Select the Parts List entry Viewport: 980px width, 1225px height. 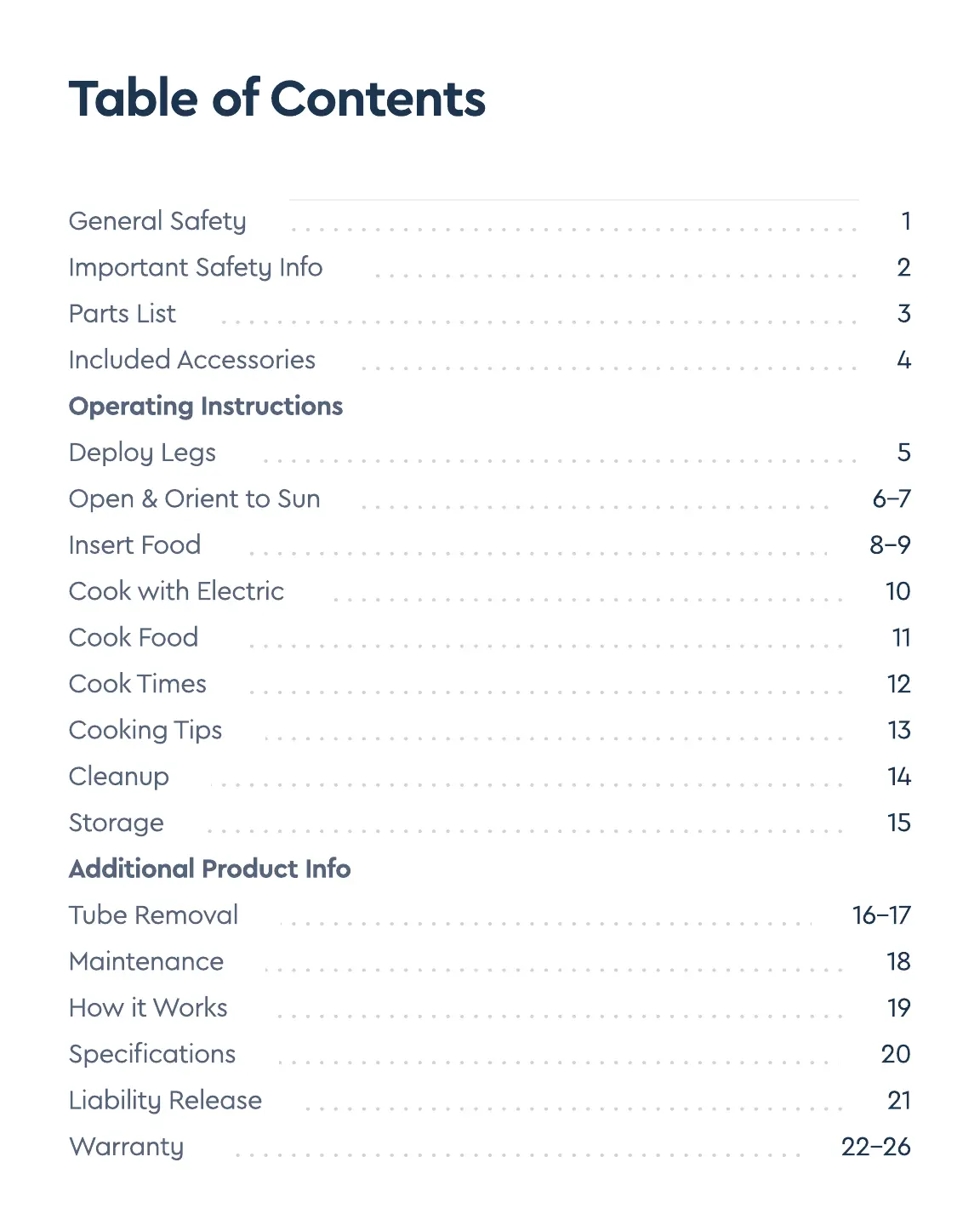coord(122,314)
